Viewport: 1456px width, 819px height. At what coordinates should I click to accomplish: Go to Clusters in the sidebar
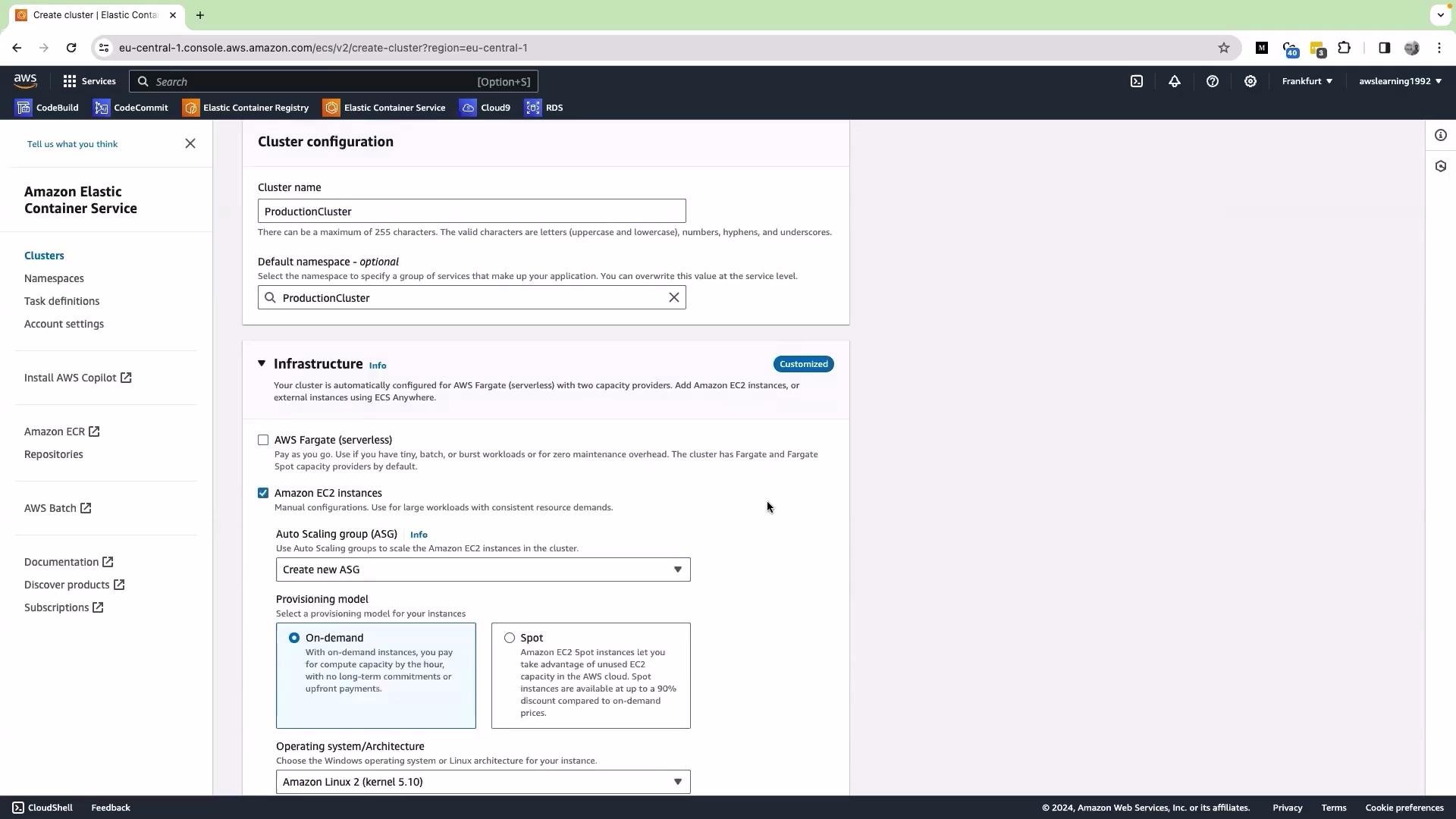(x=44, y=256)
